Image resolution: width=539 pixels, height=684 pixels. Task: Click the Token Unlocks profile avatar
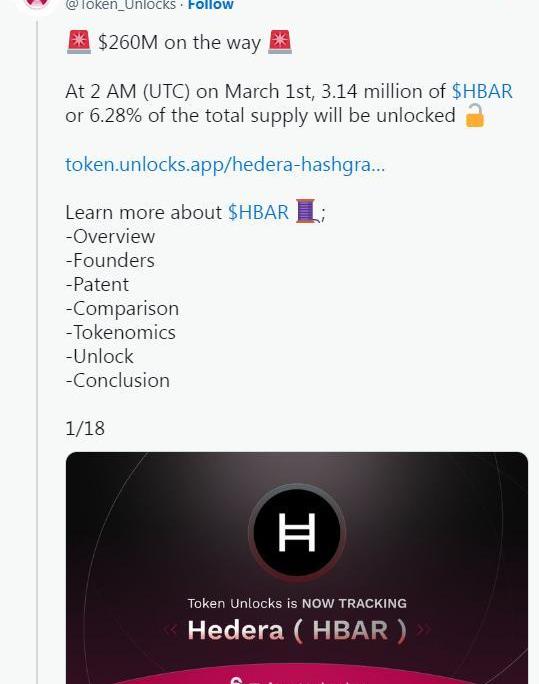(x=36, y=5)
